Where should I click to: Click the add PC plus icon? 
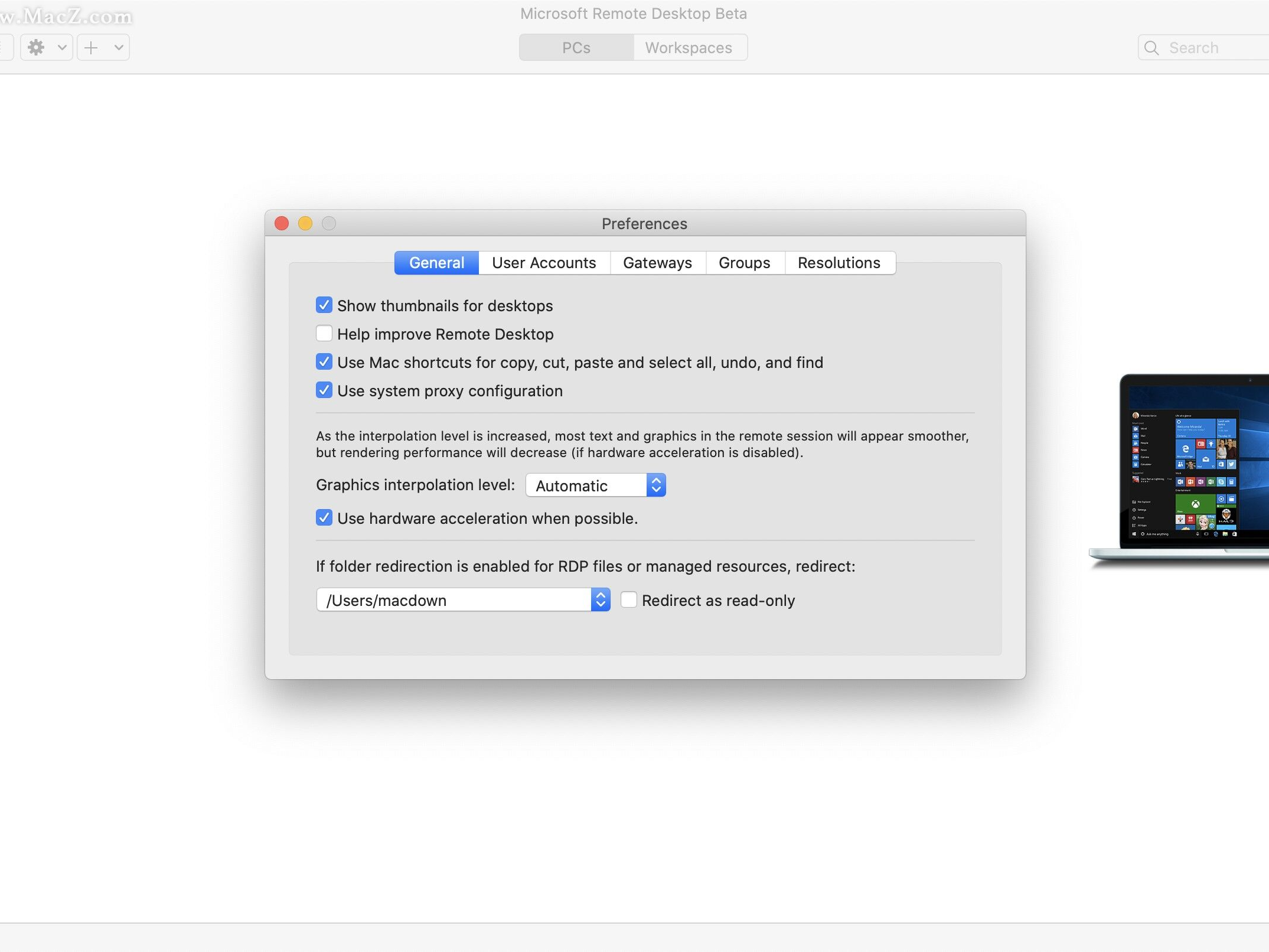point(92,47)
